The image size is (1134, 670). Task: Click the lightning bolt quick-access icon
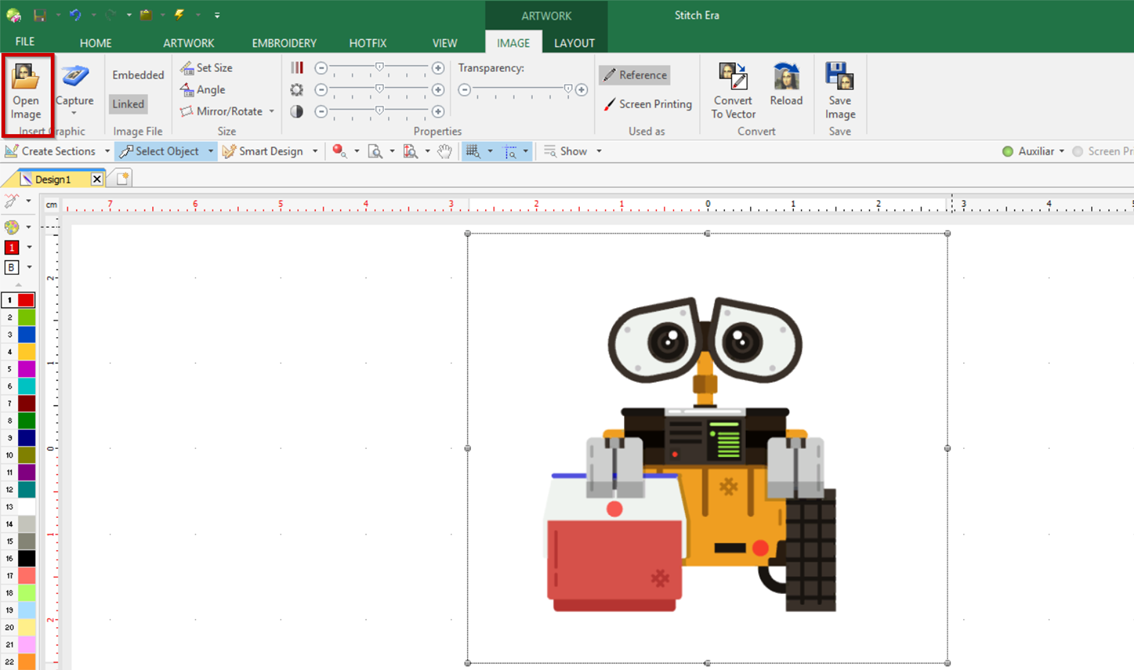(x=179, y=14)
